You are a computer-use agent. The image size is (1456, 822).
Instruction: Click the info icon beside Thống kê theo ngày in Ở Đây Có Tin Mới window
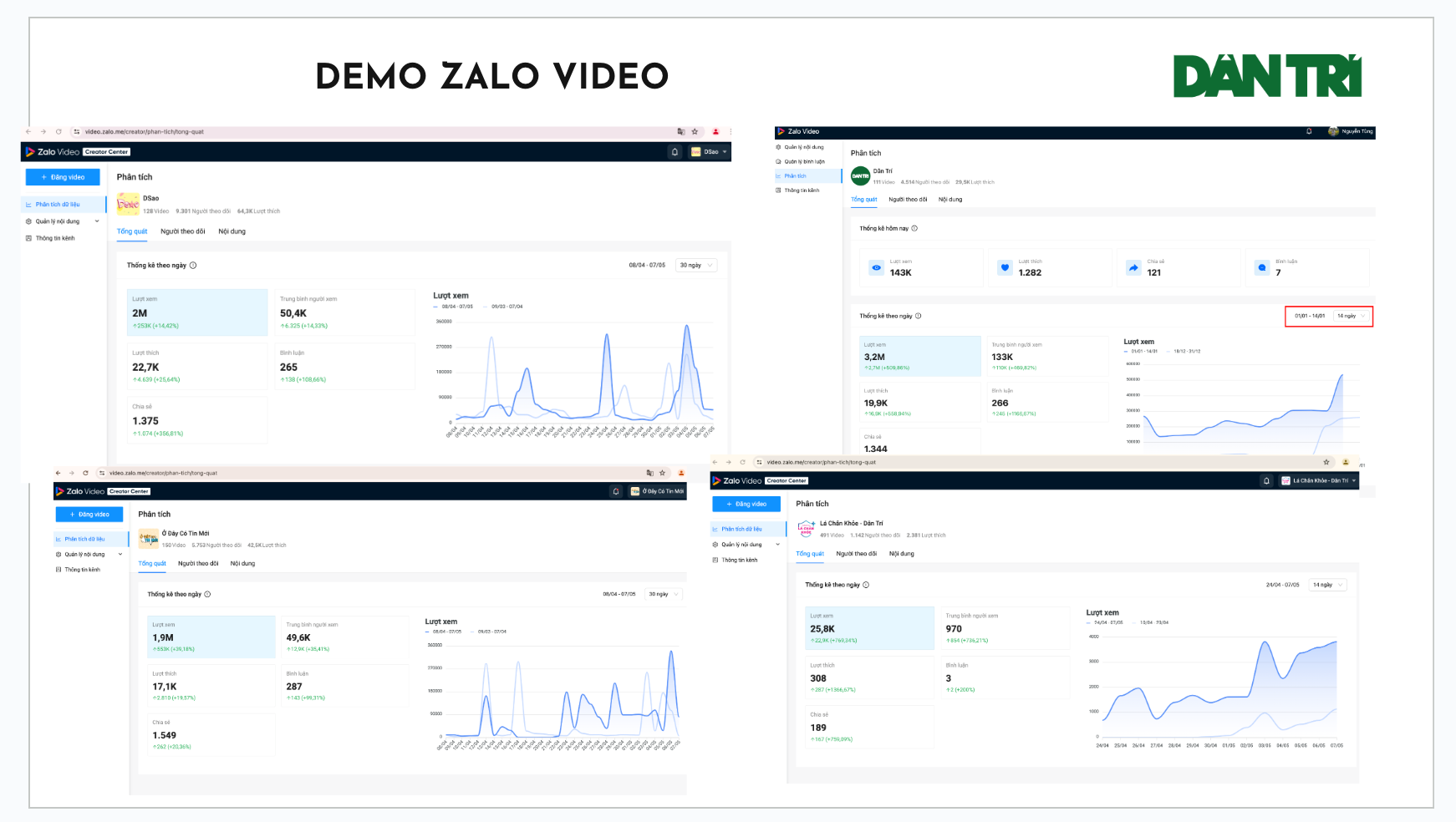coord(207,595)
